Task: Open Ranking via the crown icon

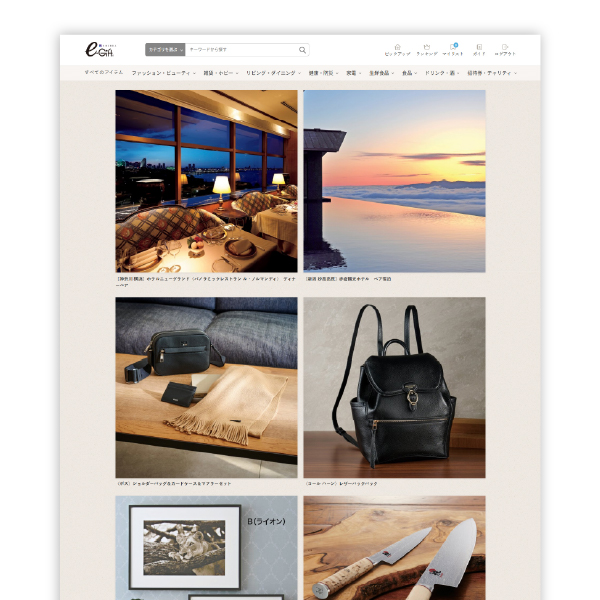Action: [x=426, y=49]
